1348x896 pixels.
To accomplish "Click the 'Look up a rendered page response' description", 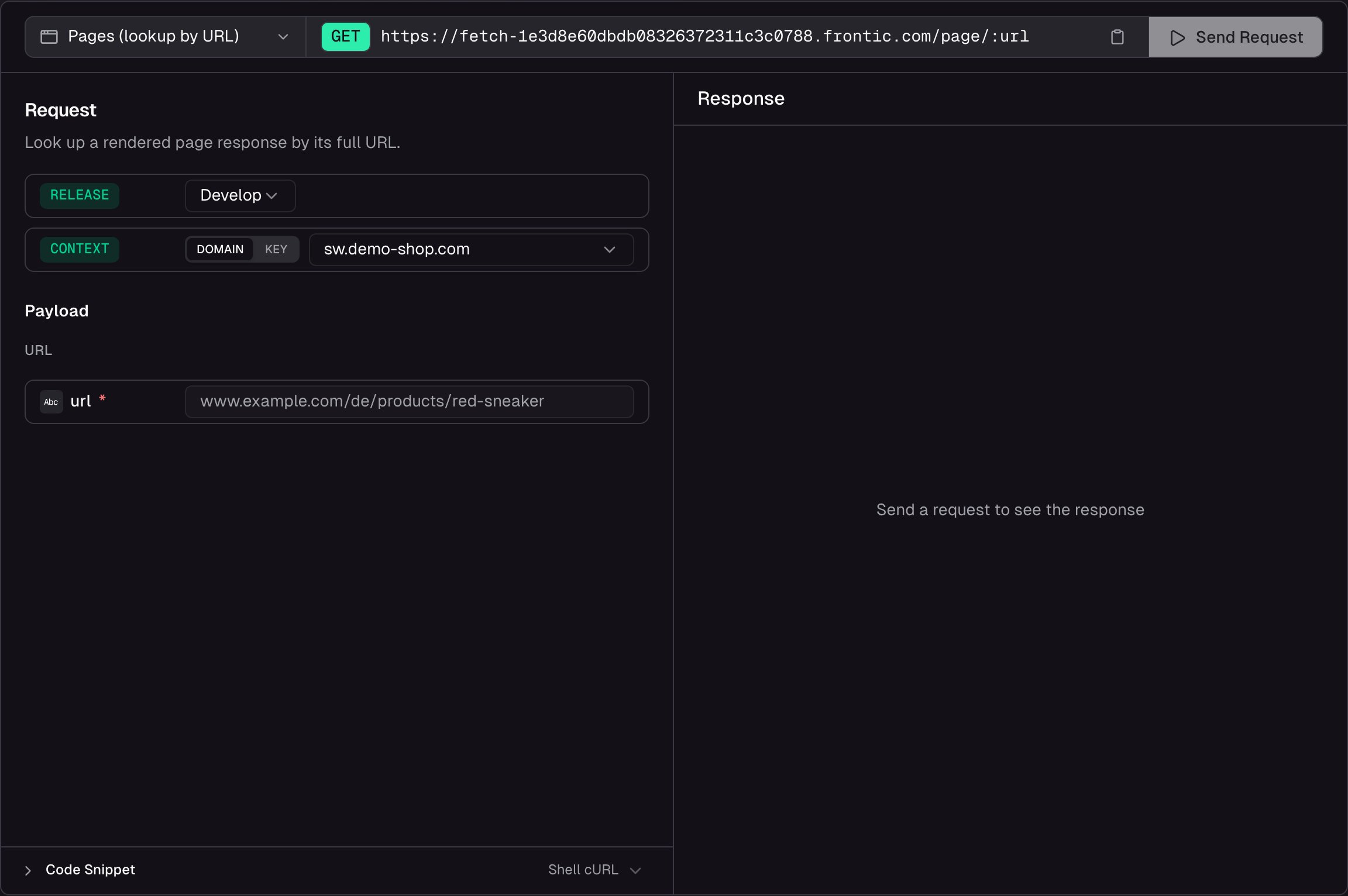I will click(x=212, y=142).
